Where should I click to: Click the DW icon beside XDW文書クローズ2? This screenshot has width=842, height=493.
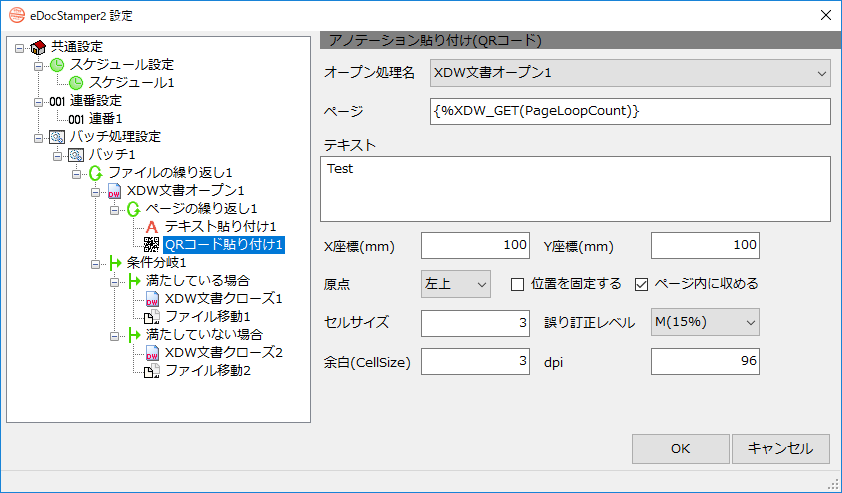click(x=153, y=353)
